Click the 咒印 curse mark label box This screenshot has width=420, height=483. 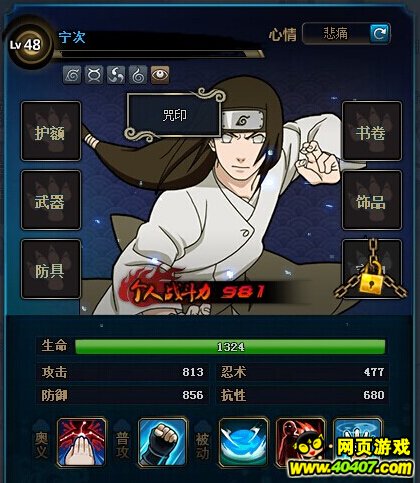point(174,115)
